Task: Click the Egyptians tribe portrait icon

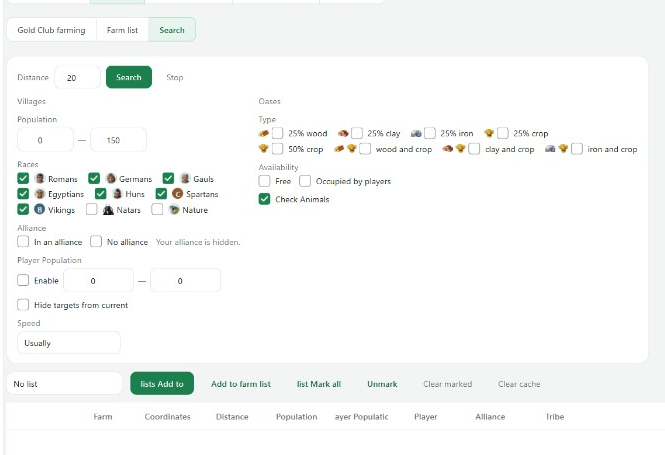Action: 40,194
